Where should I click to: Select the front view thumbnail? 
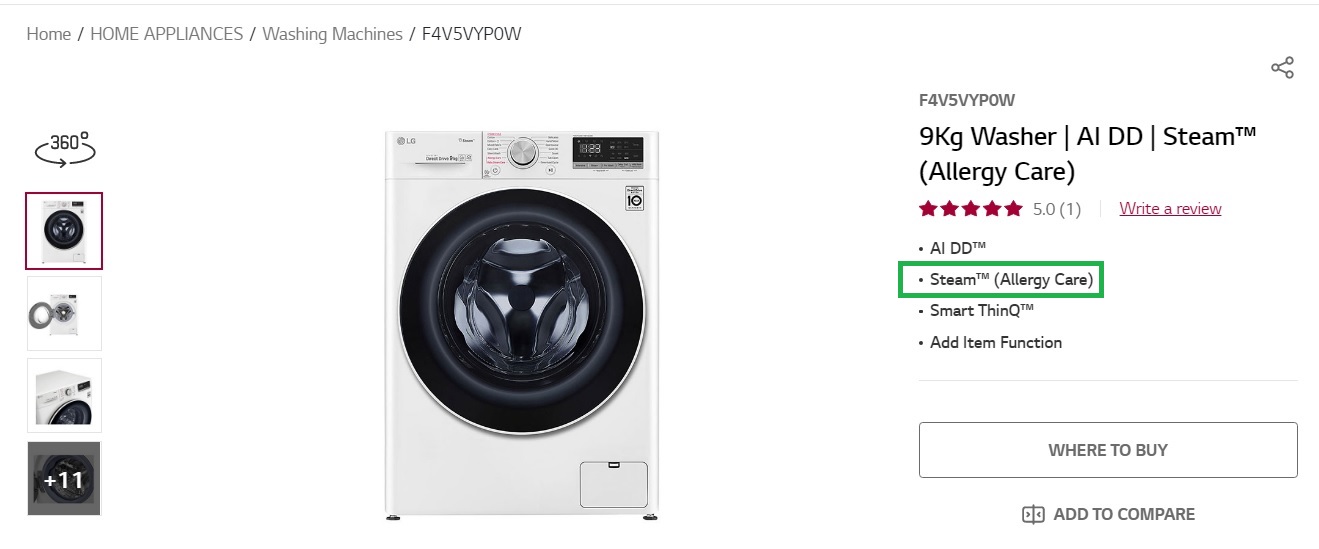click(x=64, y=231)
